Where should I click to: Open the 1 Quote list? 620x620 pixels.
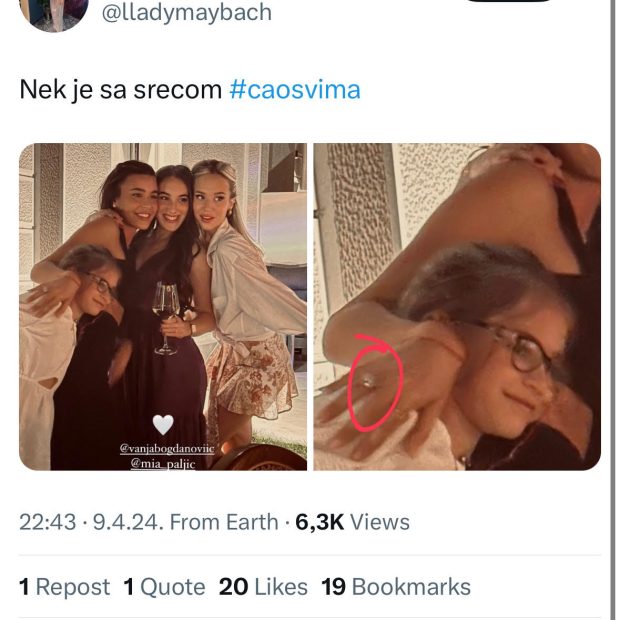coord(164,587)
